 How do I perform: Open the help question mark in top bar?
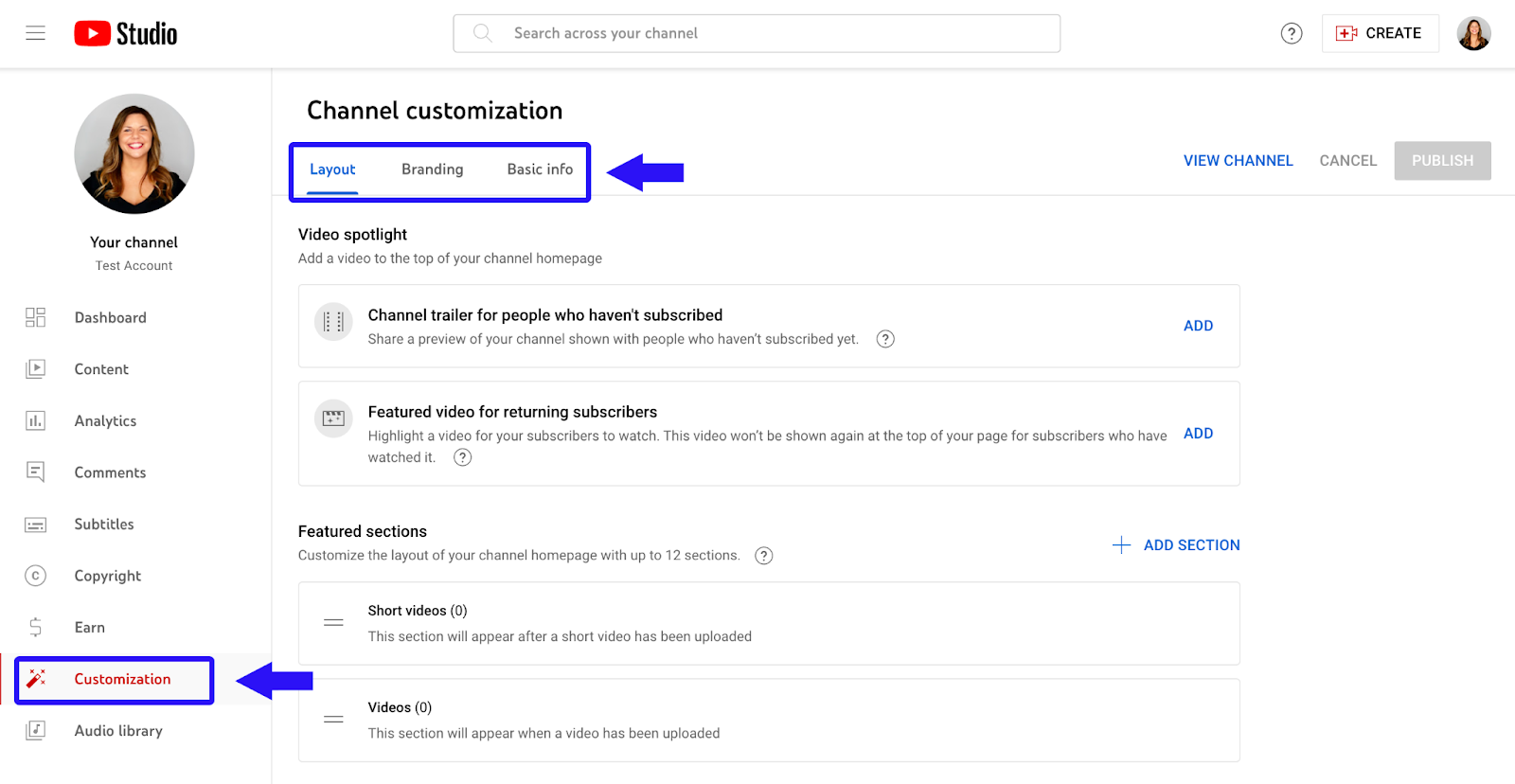point(1292,33)
